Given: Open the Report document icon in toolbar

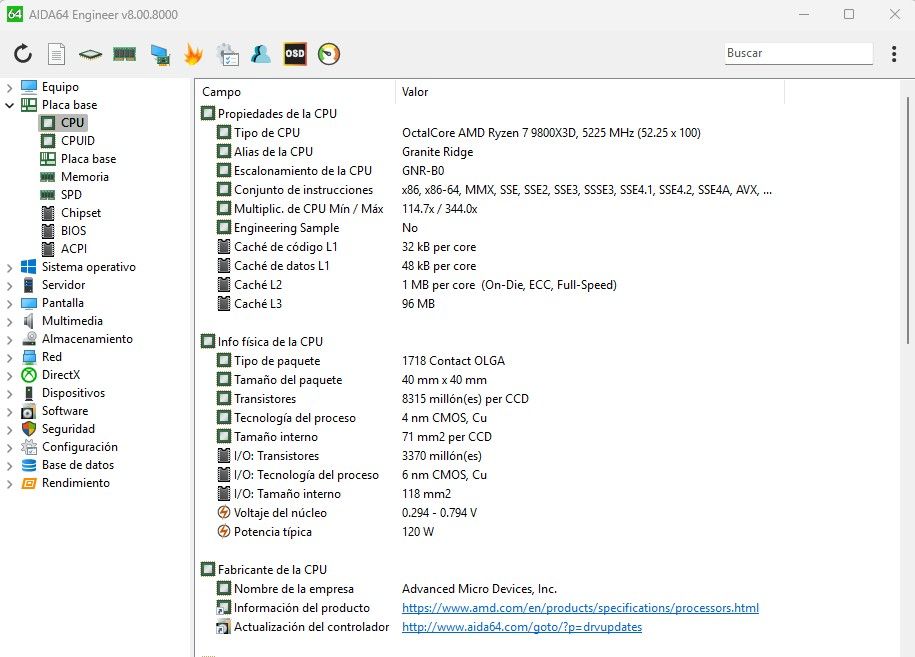Looking at the screenshot, I should tap(57, 54).
